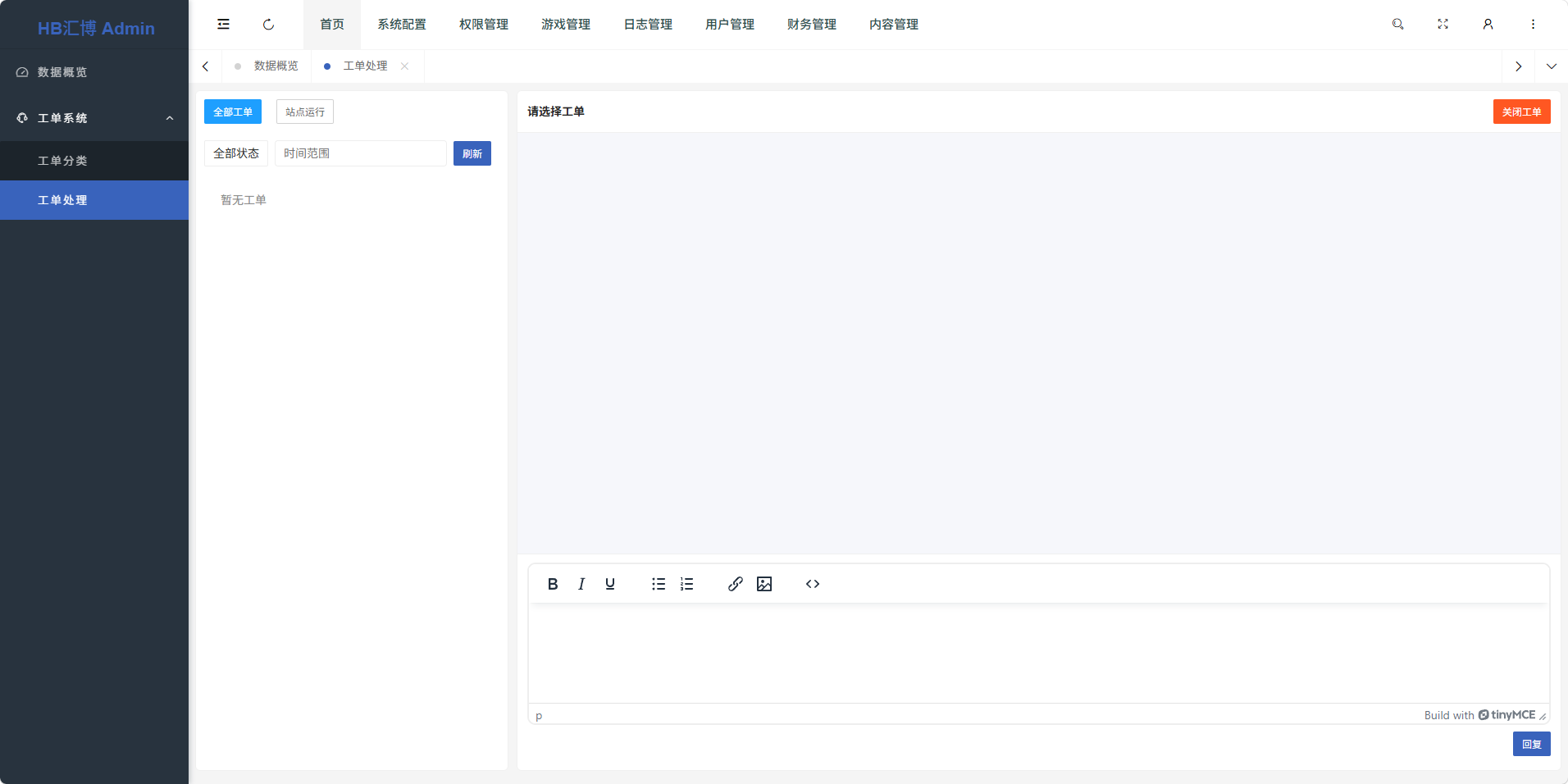This screenshot has height=784, width=1568.
Task: Click the editor resize handle icon
Action: [x=1543, y=716]
